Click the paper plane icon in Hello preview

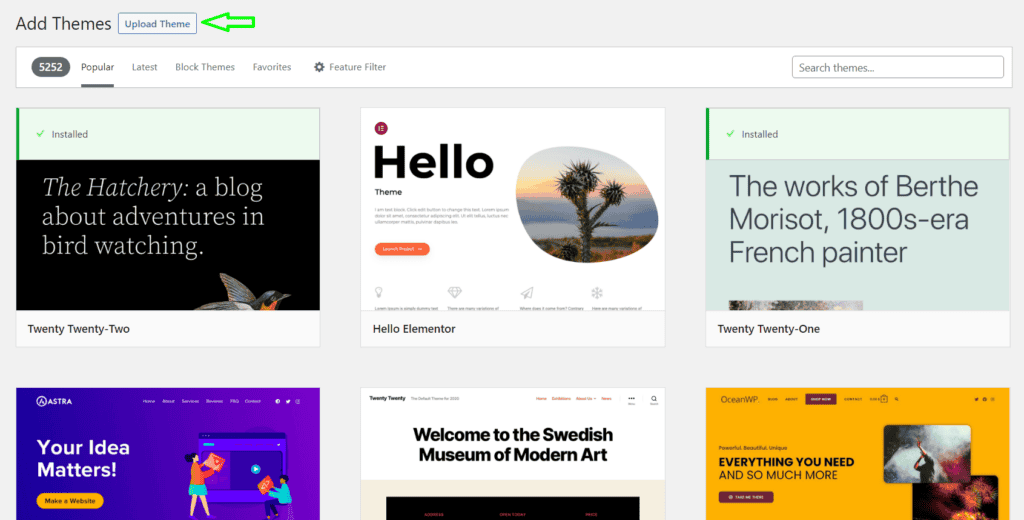pos(527,292)
